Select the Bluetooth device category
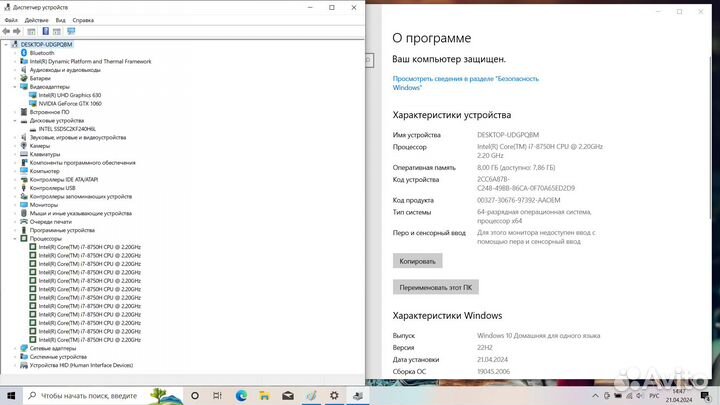This screenshot has width=720, height=405. click(x=42, y=53)
